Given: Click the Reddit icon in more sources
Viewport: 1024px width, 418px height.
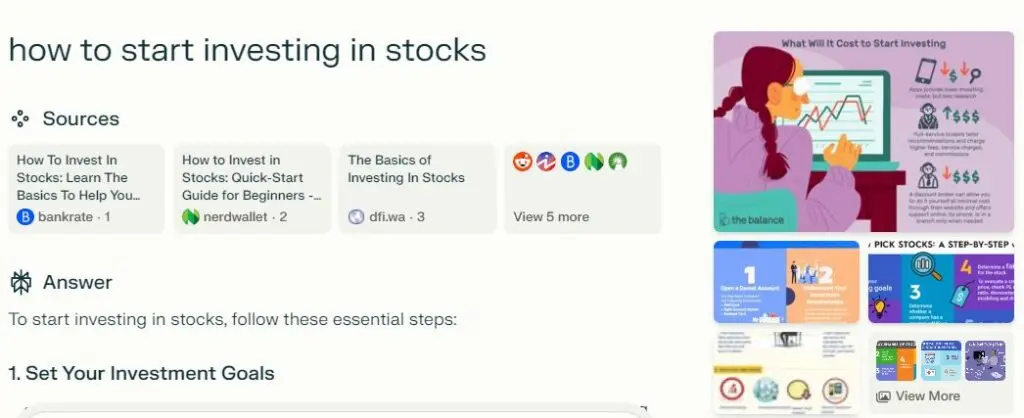Looking at the screenshot, I should click(522, 161).
